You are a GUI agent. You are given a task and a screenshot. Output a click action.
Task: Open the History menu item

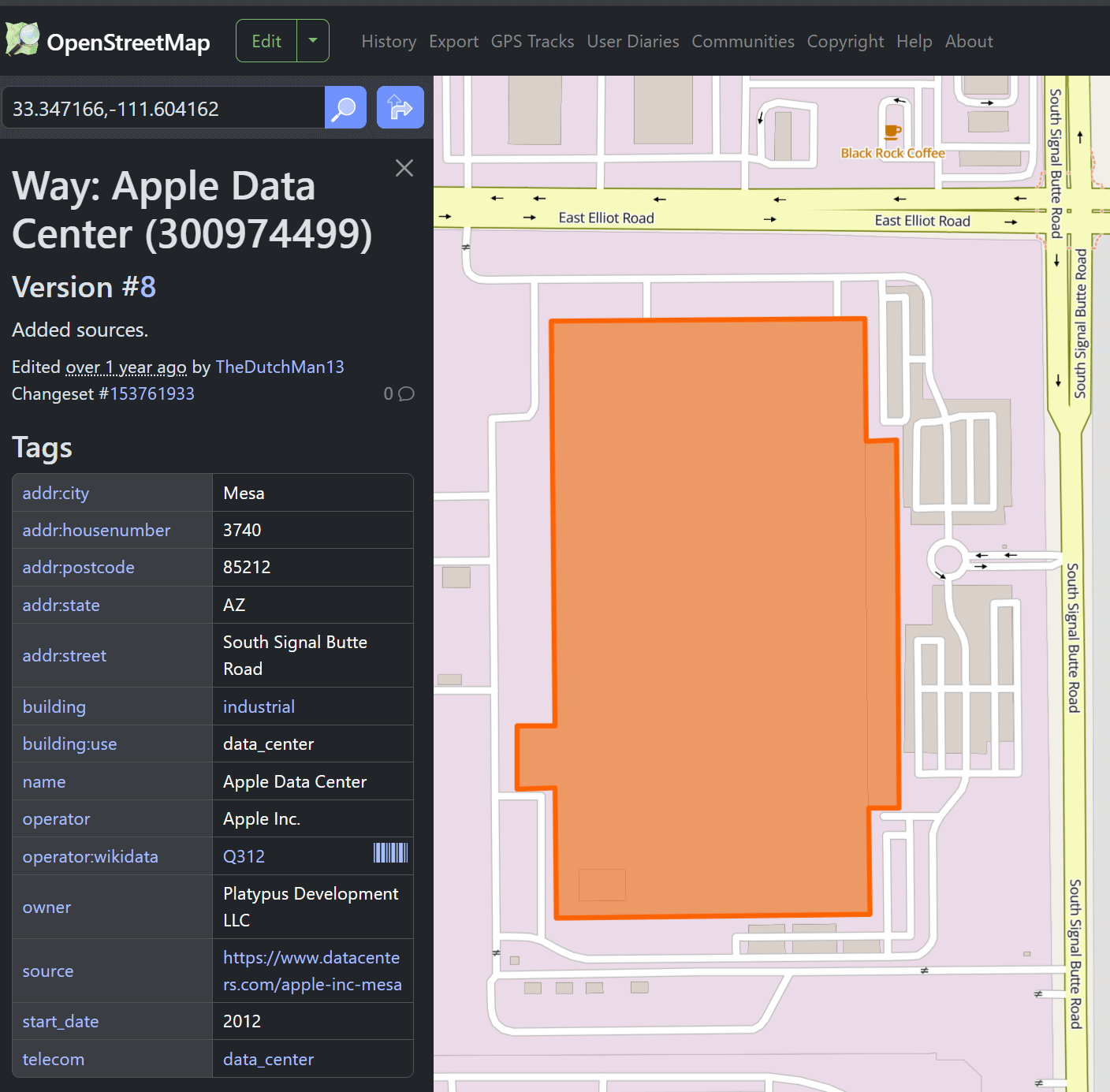tap(389, 41)
